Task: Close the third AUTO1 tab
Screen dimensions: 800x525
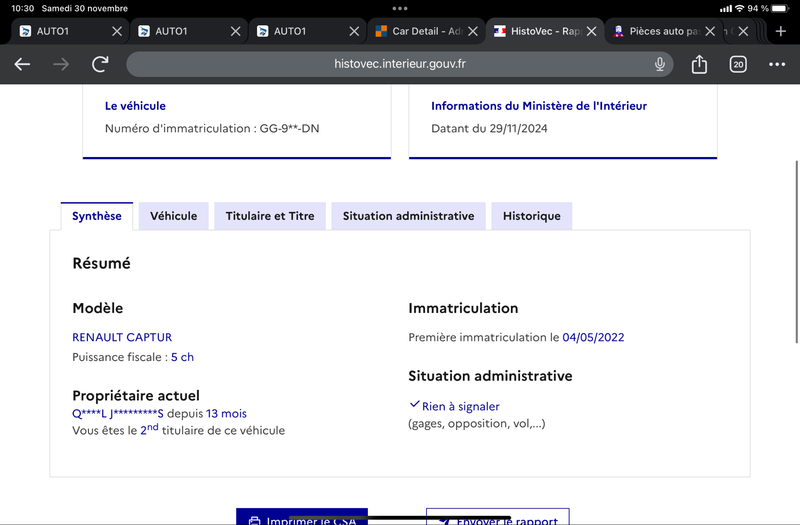Action: tap(354, 31)
